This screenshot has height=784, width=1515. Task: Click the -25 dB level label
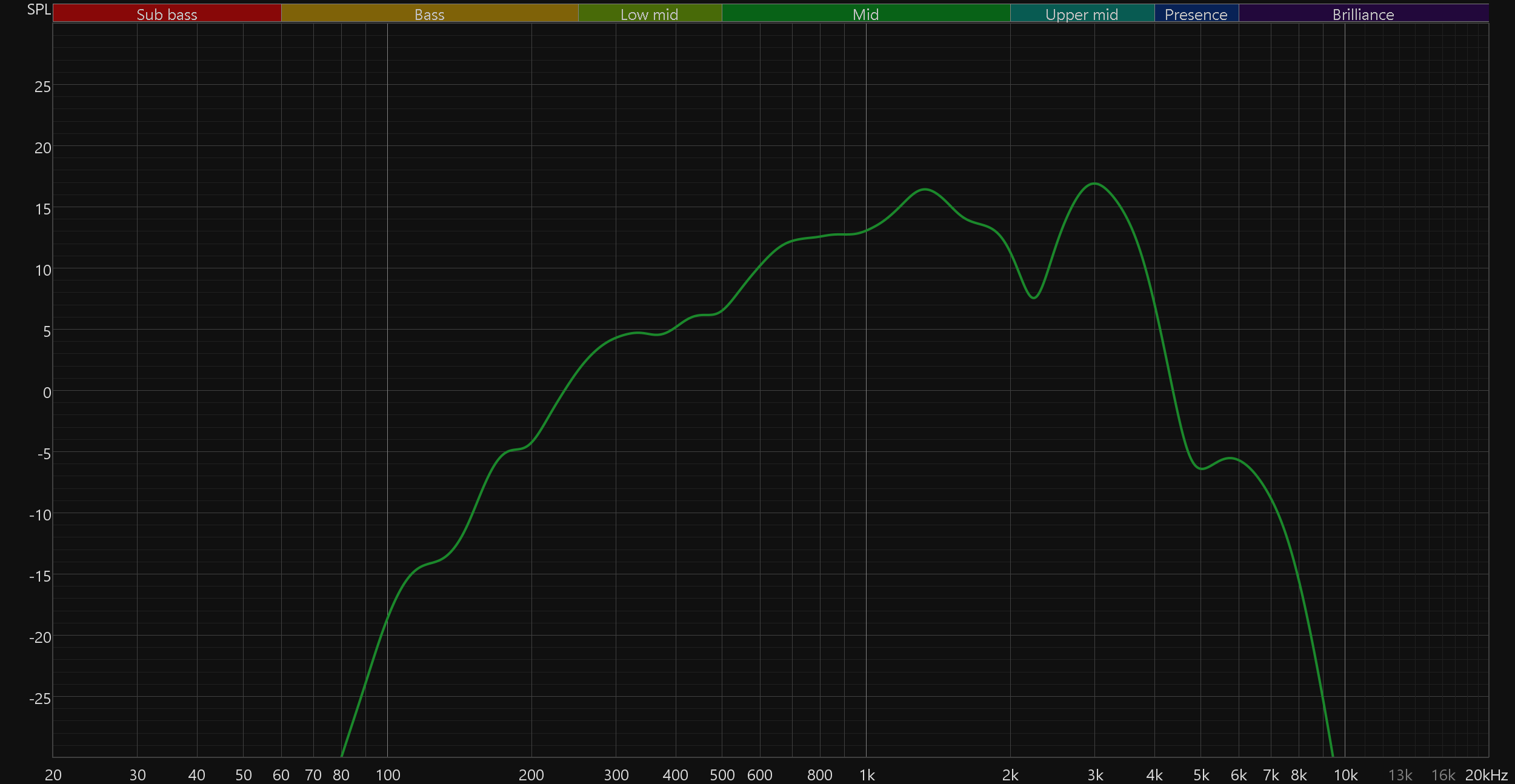[41, 699]
